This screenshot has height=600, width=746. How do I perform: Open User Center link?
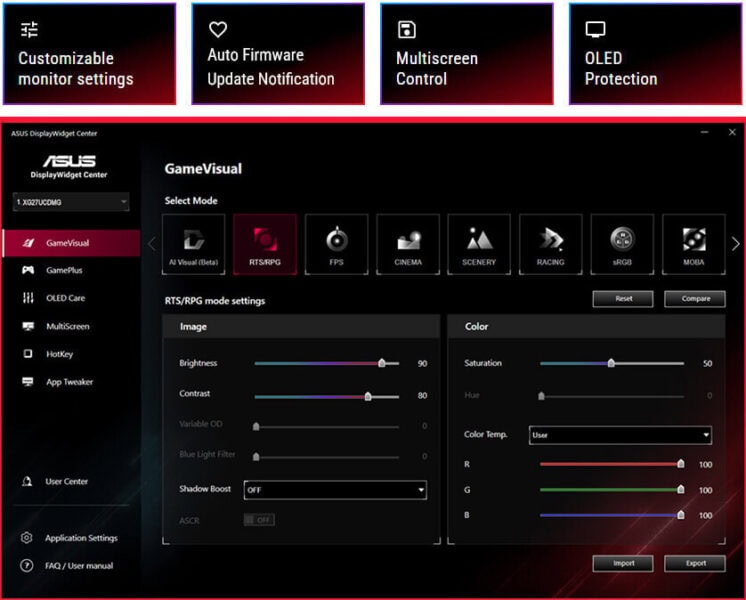point(67,481)
